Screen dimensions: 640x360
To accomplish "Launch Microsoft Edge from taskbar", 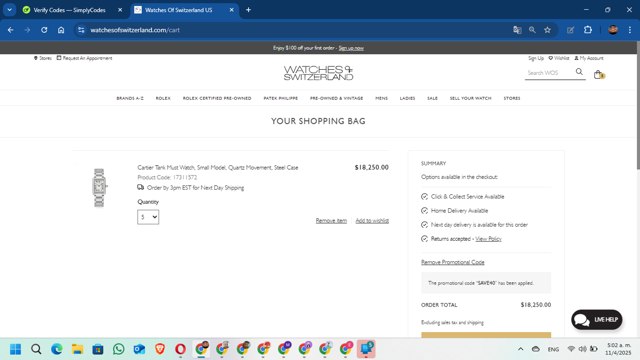I will [x=57, y=349].
